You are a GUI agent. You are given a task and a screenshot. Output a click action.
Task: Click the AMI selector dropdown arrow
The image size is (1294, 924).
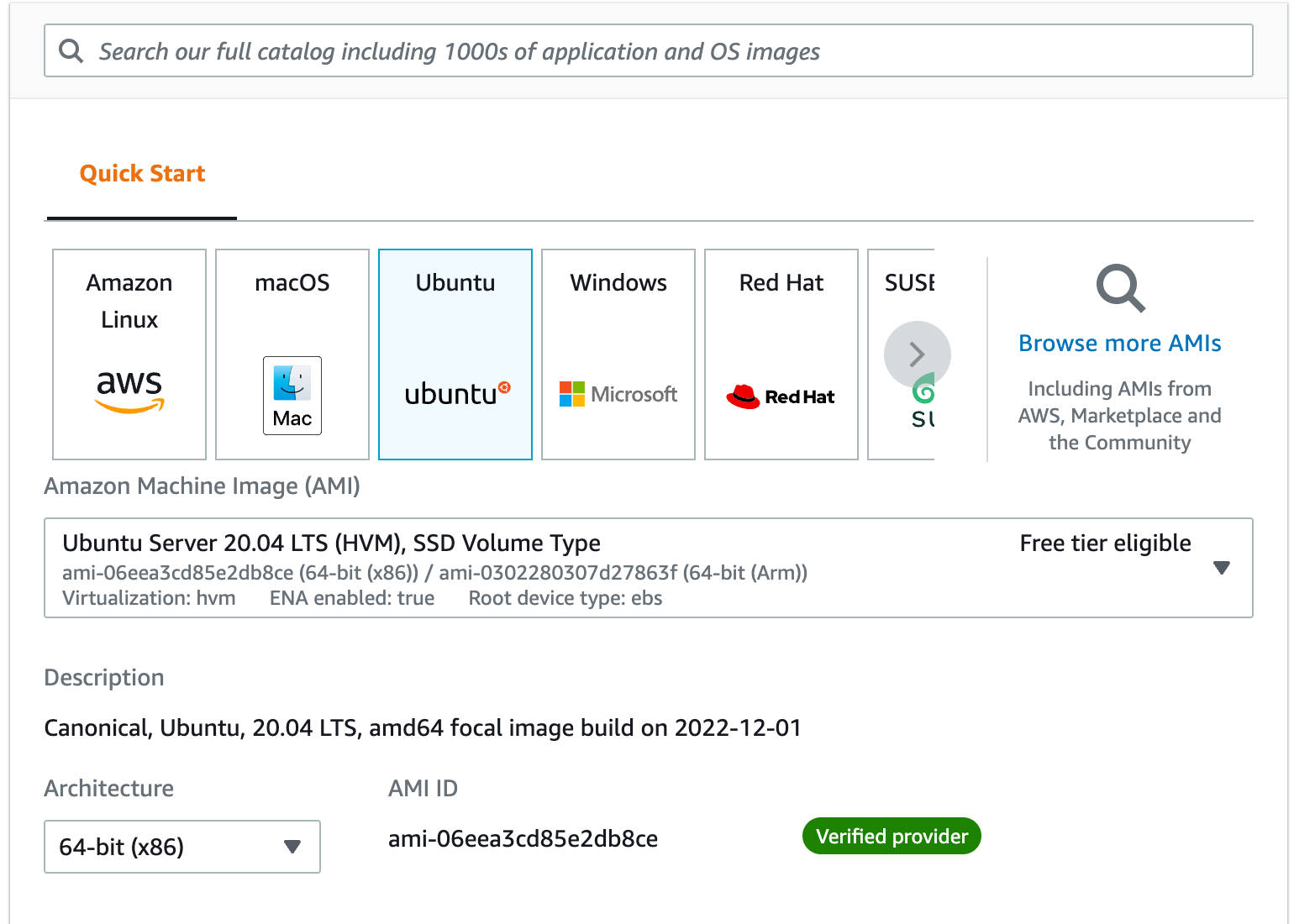pyautogui.click(x=1222, y=568)
